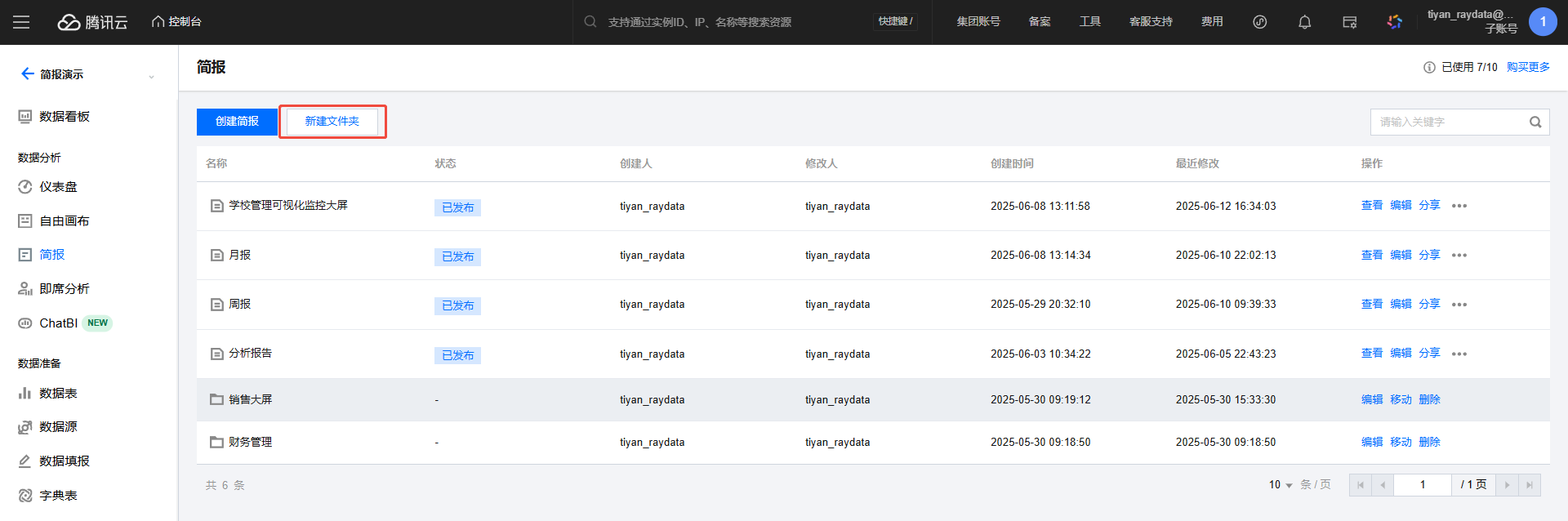The image size is (1568, 521).
Task: Expand the 简报演示 project dropdown
Action: [x=151, y=76]
